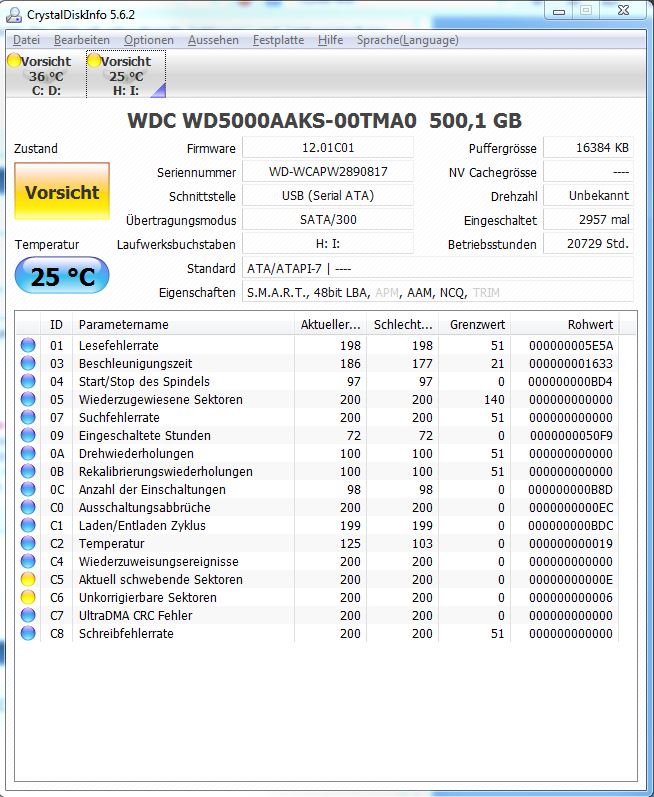Click the status icon for Ausschaltungsabbrüche

coord(28,507)
